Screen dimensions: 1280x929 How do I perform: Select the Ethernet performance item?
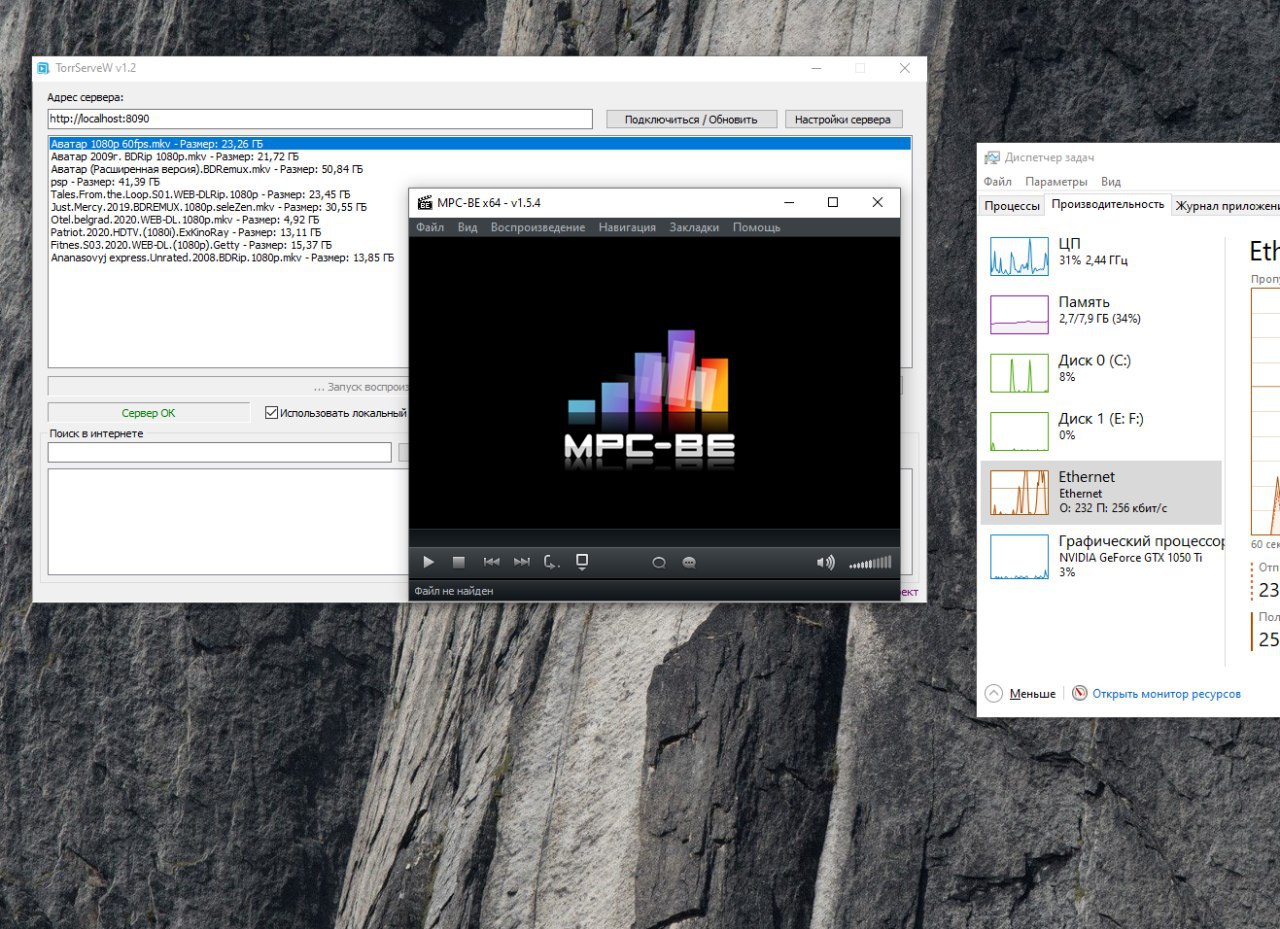[x=1101, y=492]
